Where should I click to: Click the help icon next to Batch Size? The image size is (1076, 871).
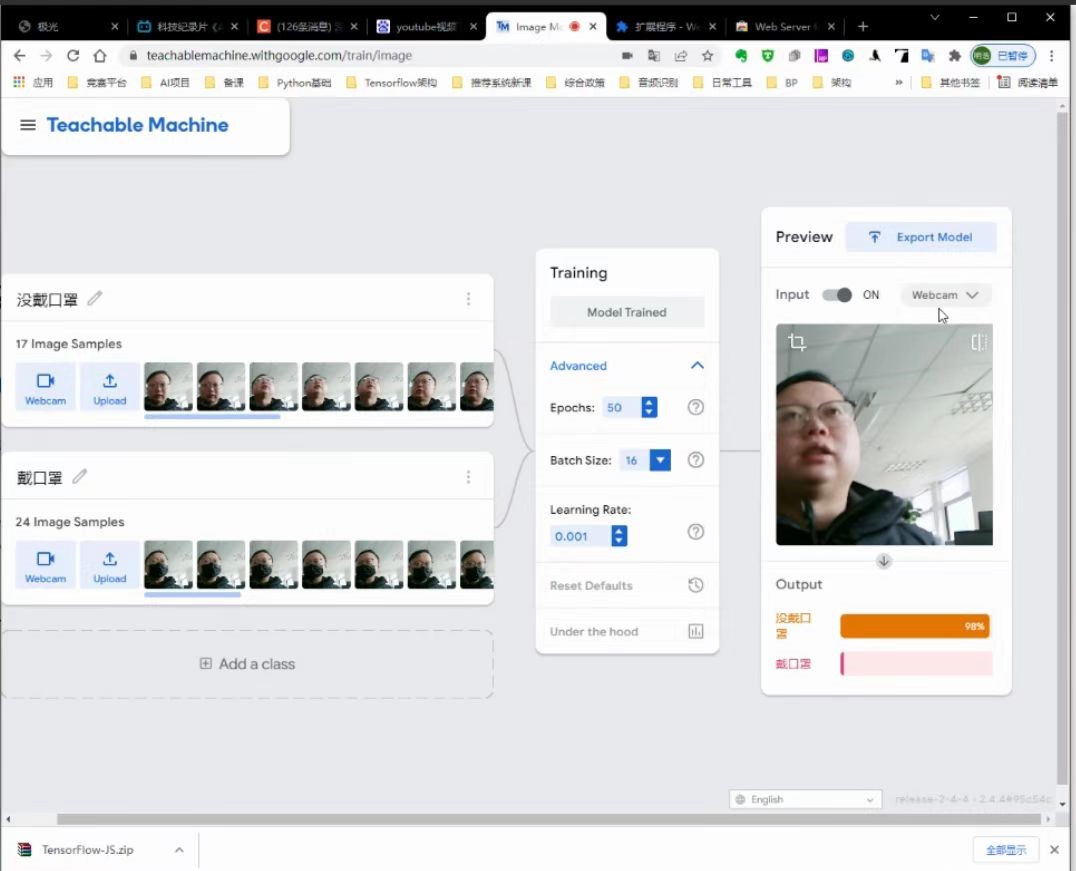[696, 460]
